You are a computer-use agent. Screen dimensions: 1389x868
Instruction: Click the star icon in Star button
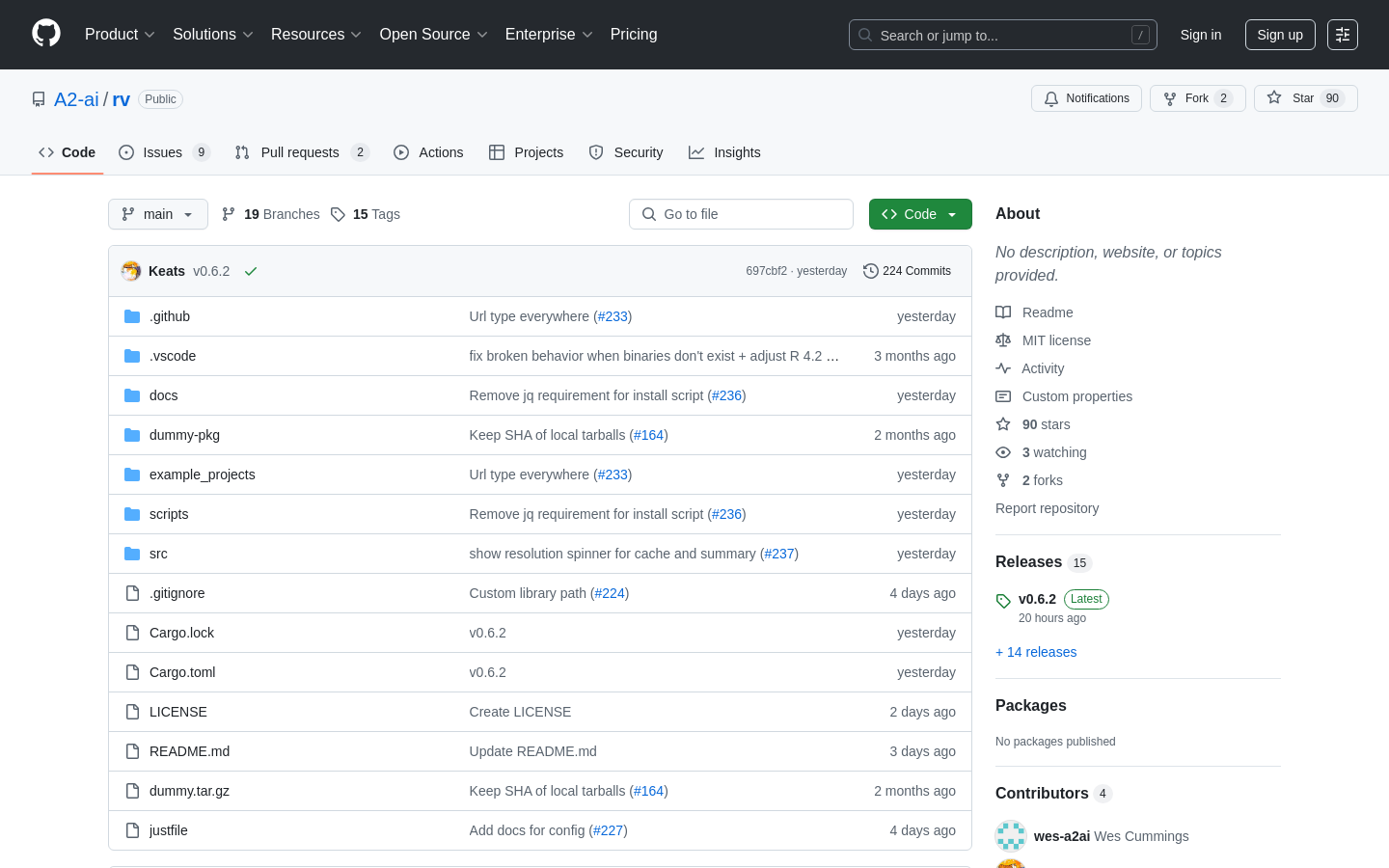(x=1274, y=98)
